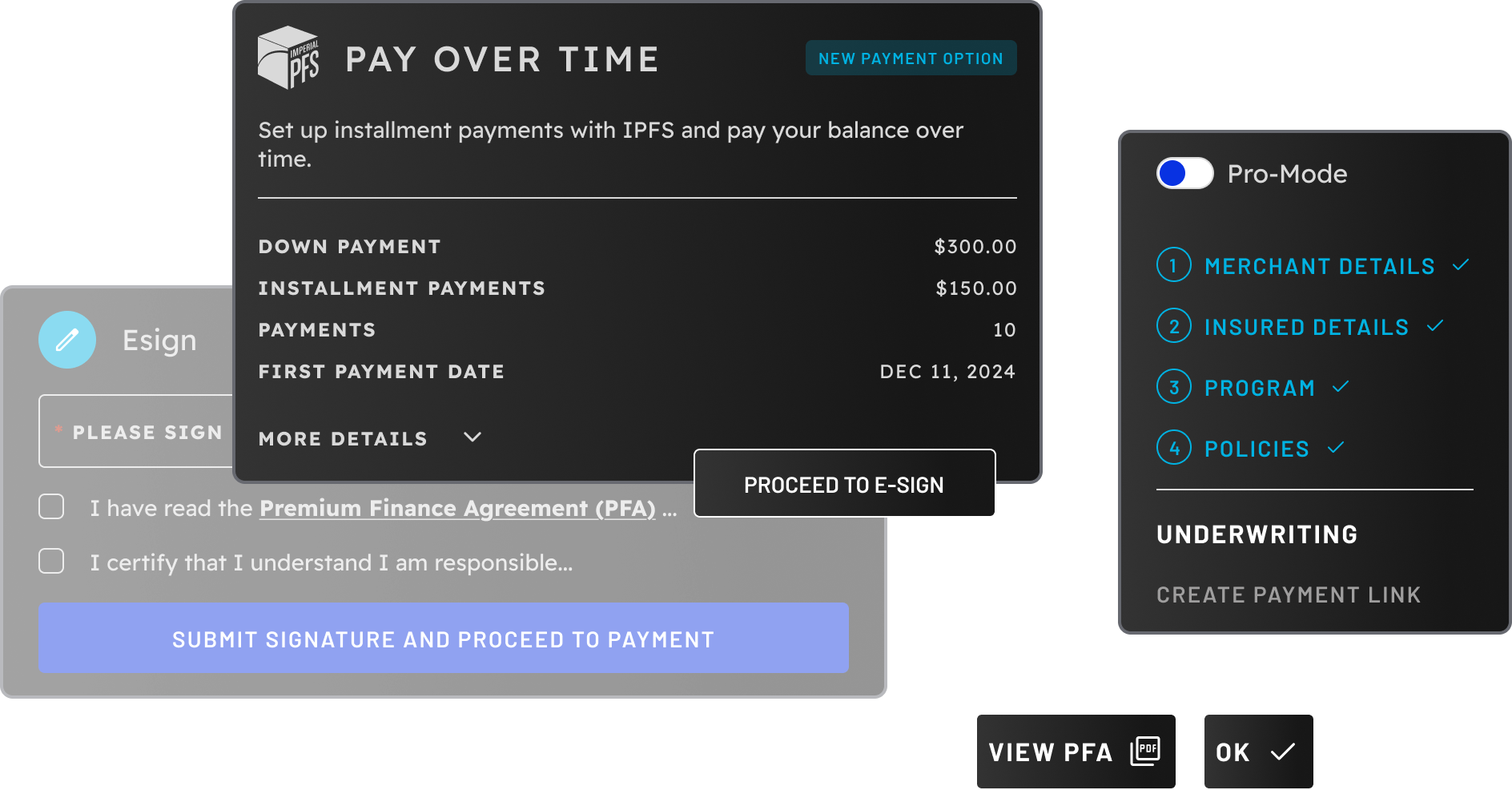The height and width of the screenshot is (790, 1512).
Task: Select the Program step label
Action: [1260, 388]
